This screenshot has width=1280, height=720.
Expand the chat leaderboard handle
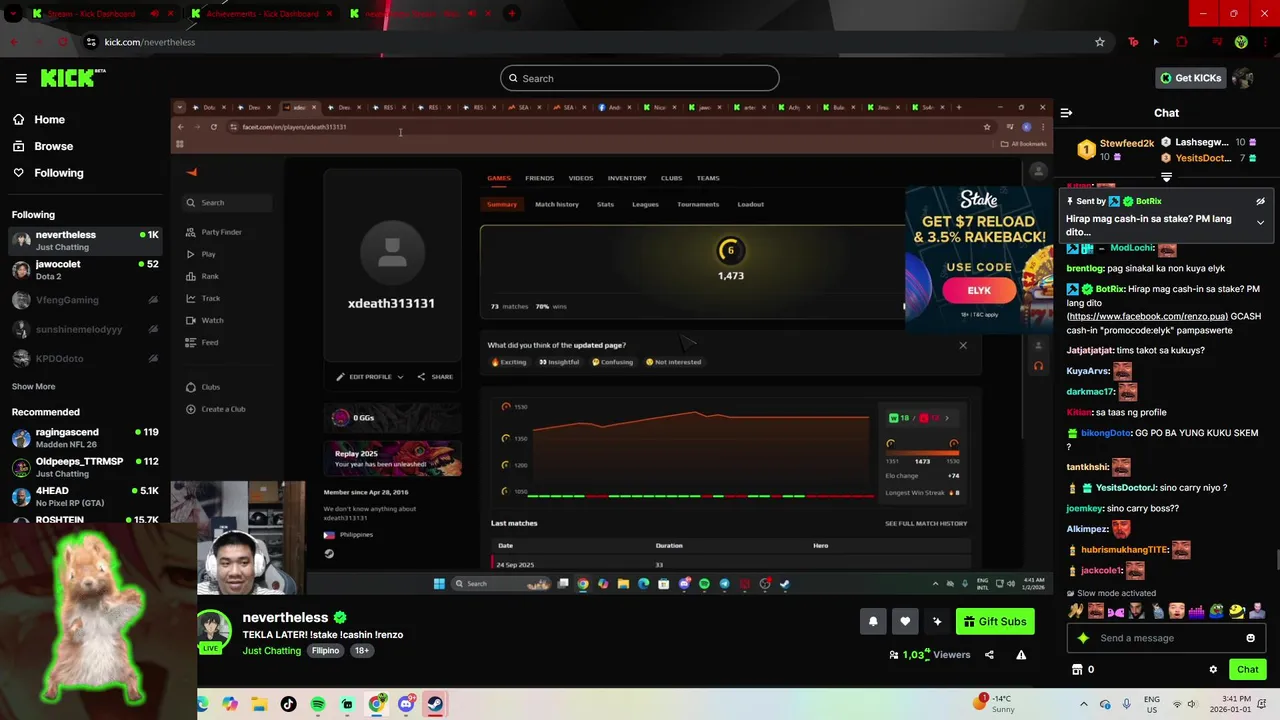(1166, 177)
